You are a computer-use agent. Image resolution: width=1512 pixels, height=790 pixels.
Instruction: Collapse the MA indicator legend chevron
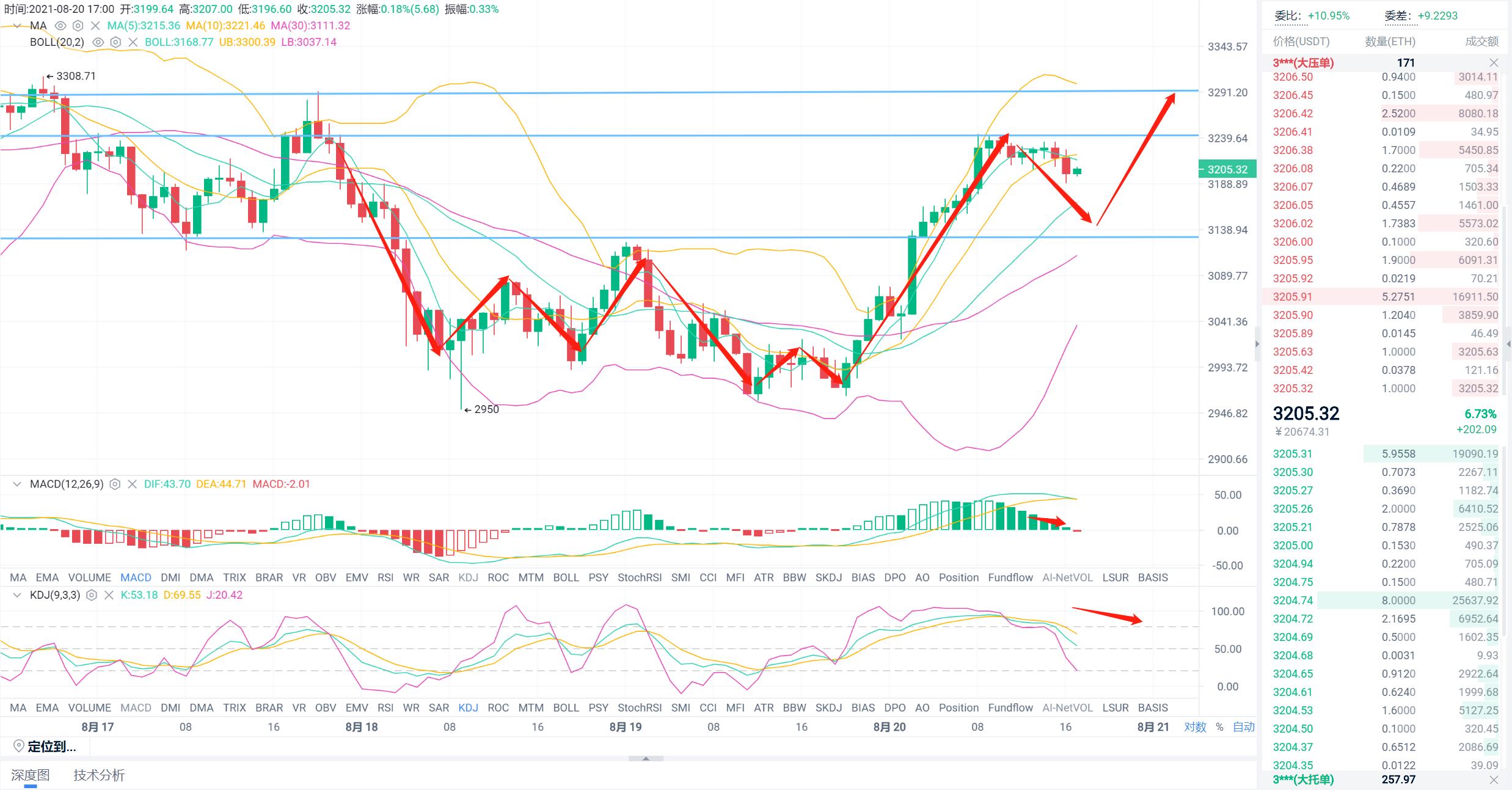17,26
